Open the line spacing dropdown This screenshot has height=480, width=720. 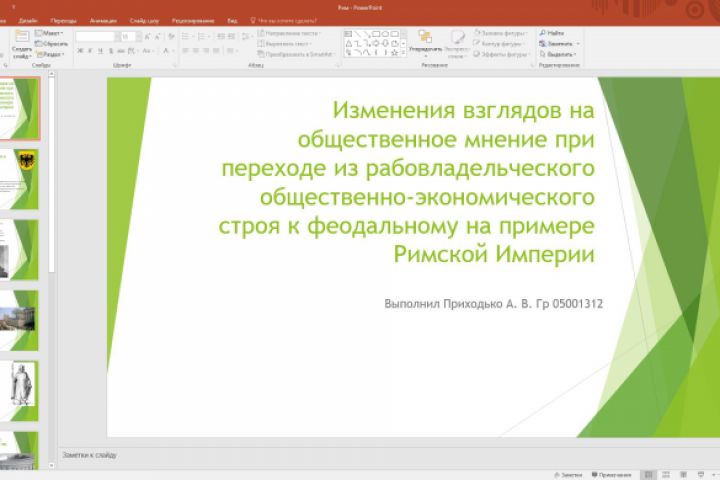[247, 37]
